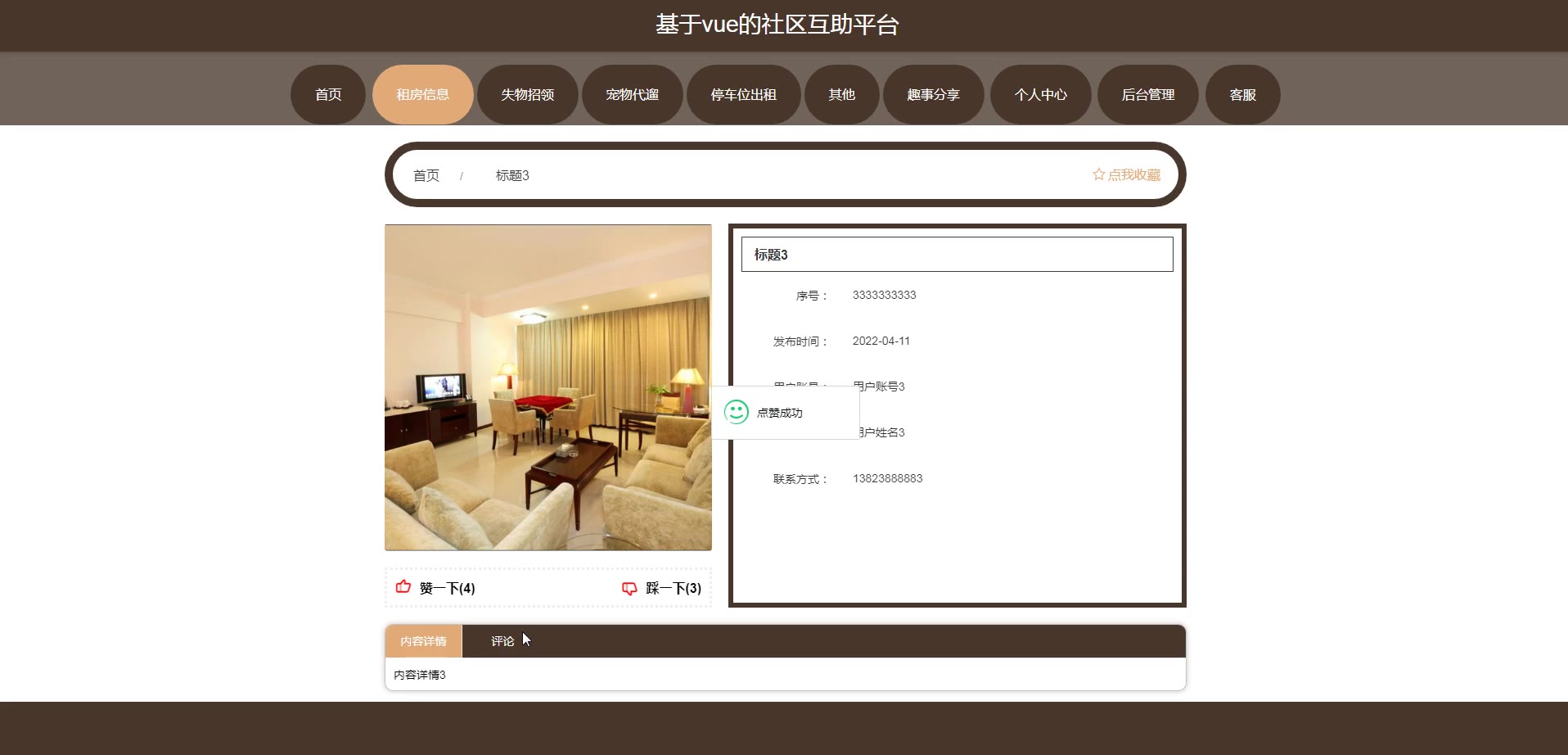Click the 联系方式 field label
The width and height of the screenshot is (1568, 755).
pyautogui.click(x=800, y=479)
